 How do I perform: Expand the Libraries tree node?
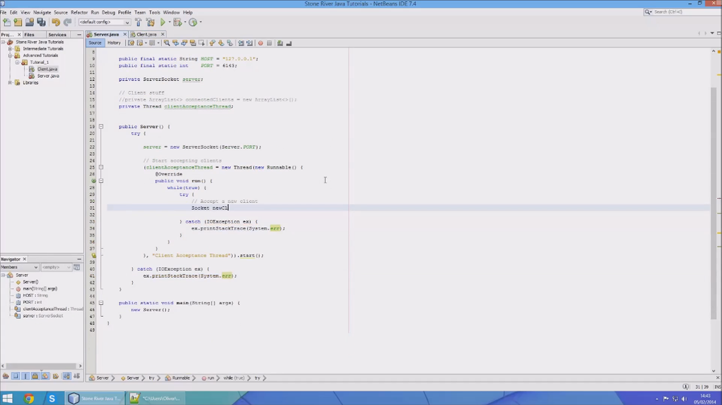tap(11, 82)
